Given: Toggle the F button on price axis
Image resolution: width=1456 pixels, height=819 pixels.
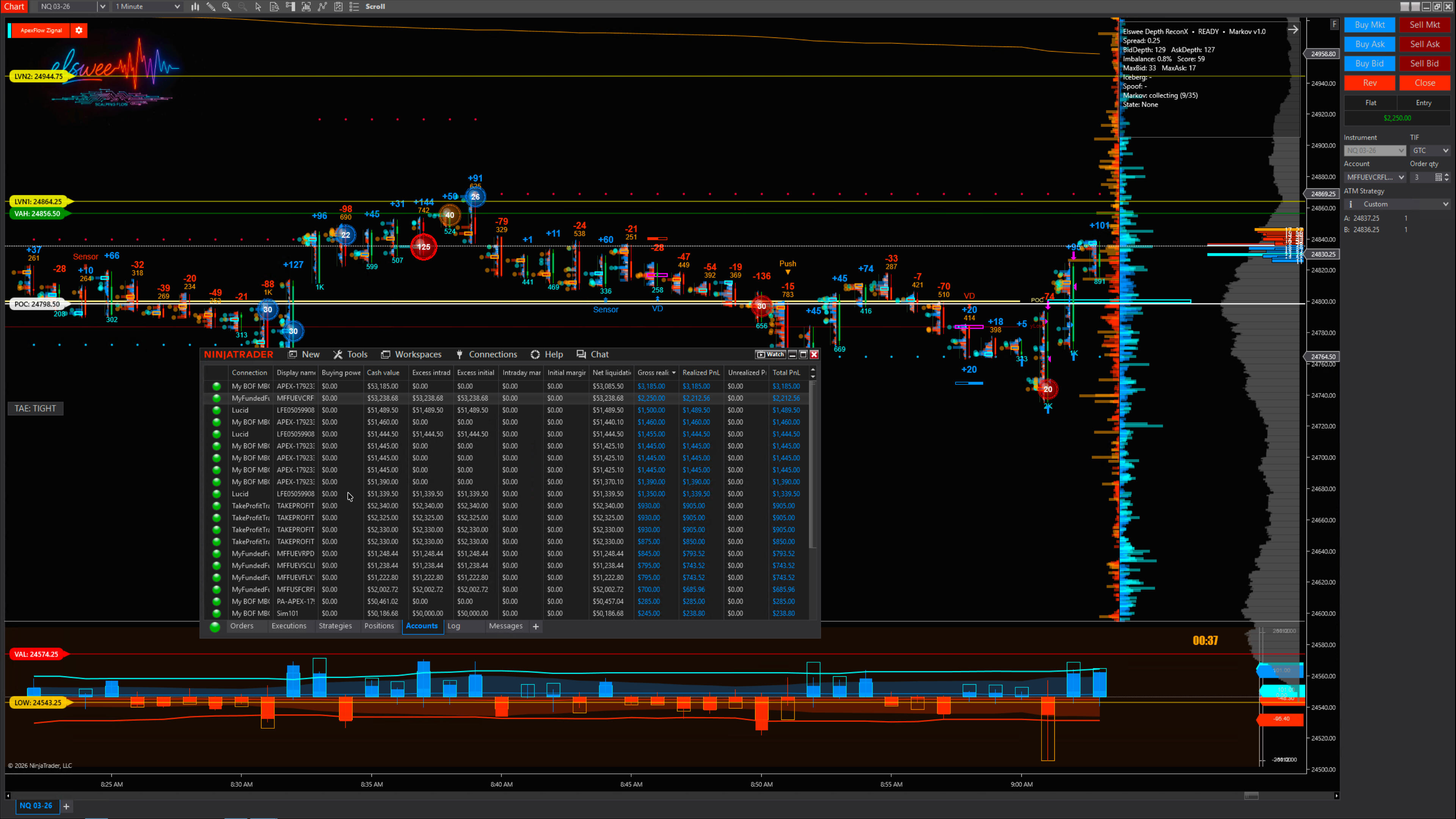Looking at the screenshot, I should [1334, 24].
